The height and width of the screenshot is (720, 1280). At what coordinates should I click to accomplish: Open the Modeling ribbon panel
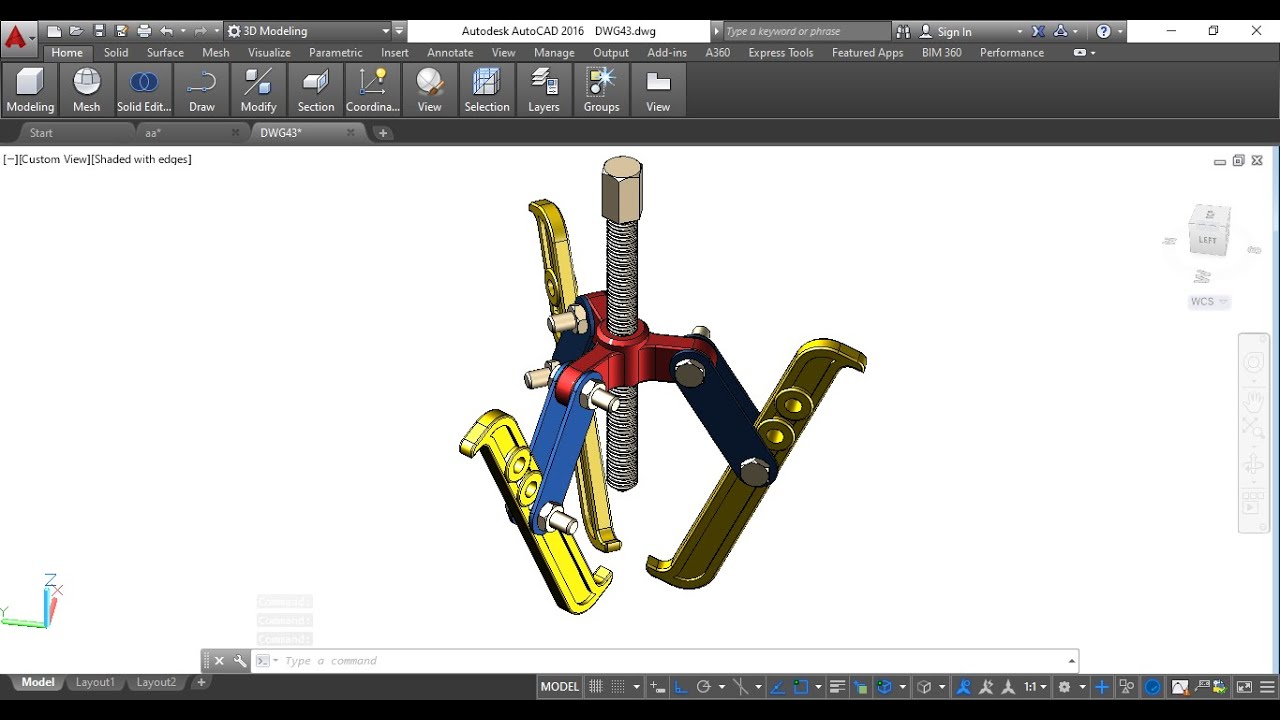(30, 89)
